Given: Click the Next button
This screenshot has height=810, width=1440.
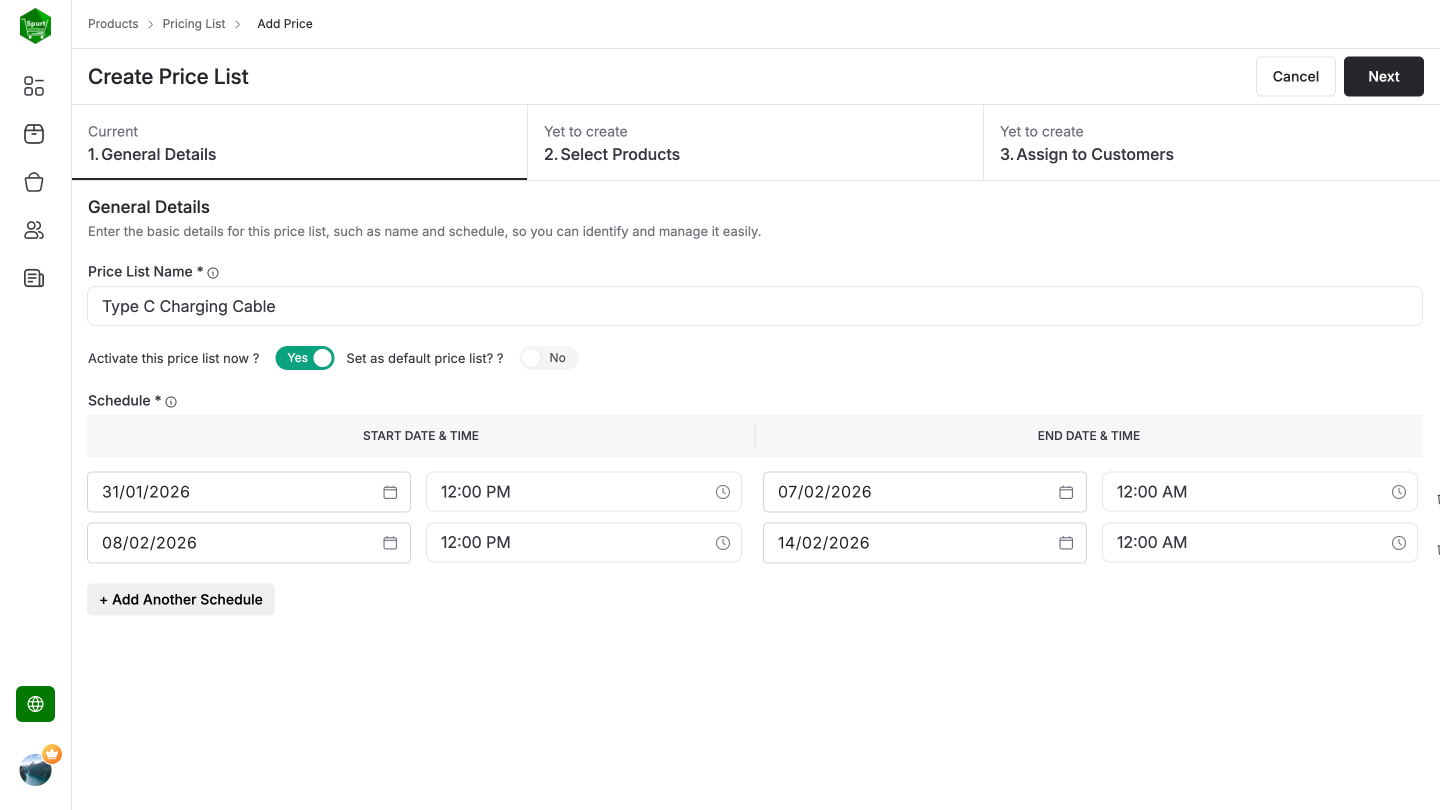Looking at the screenshot, I should pos(1383,76).
